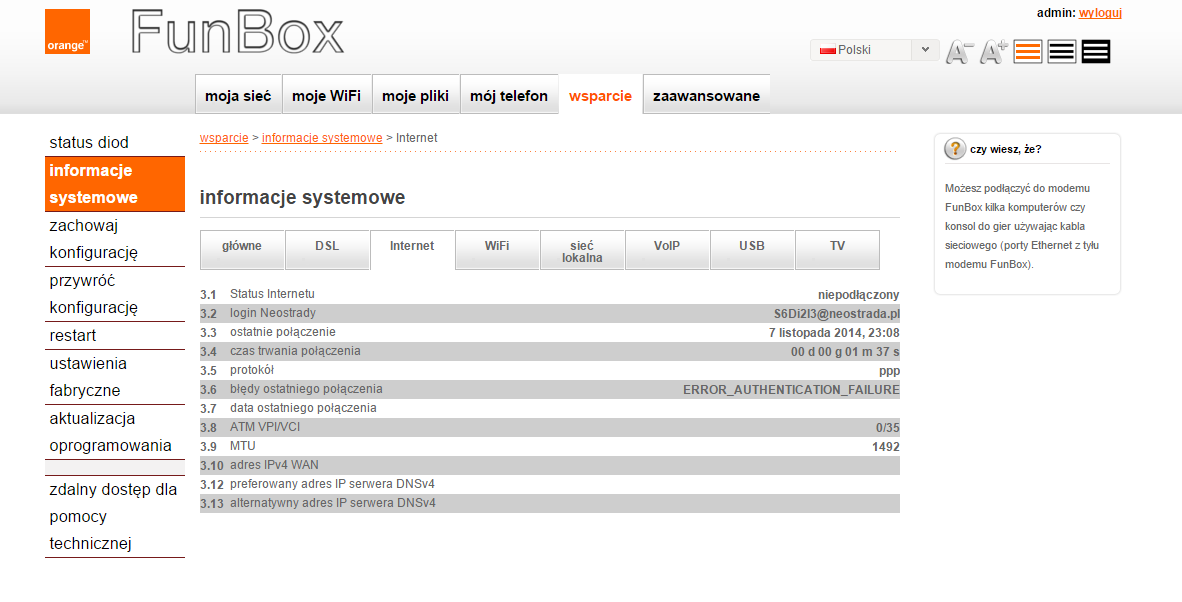Click the niepodłączony status value
The height and width of the screenshot is (602, 1182).
pos(859,295)
